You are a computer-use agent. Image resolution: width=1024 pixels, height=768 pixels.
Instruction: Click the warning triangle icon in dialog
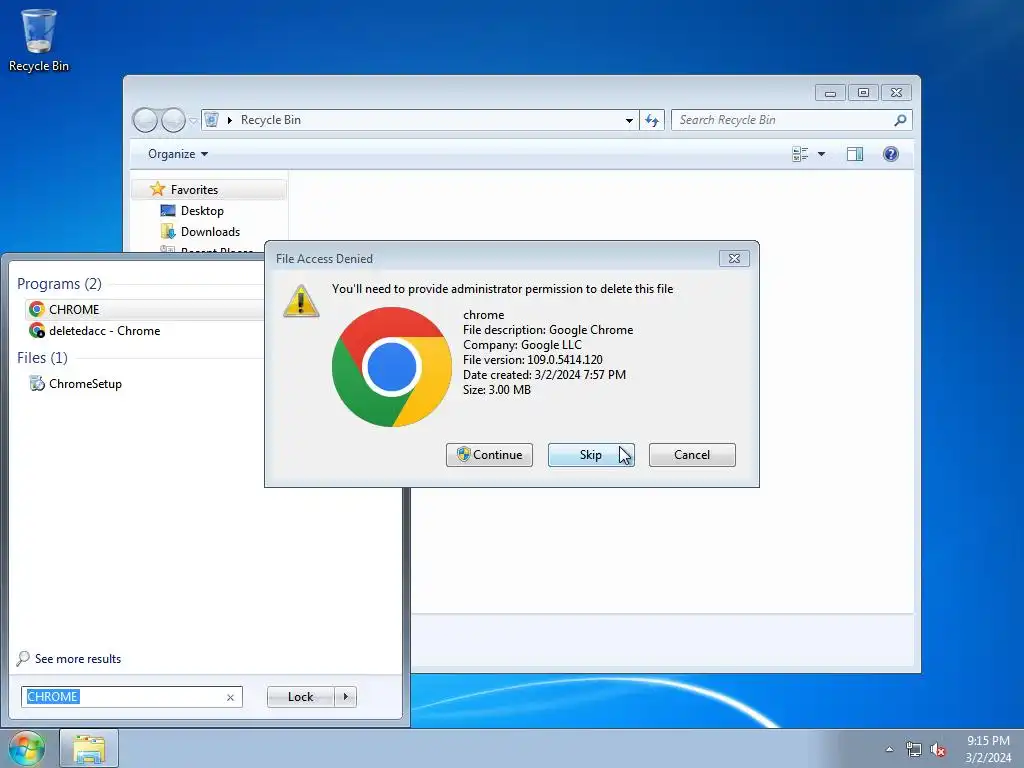301,301
